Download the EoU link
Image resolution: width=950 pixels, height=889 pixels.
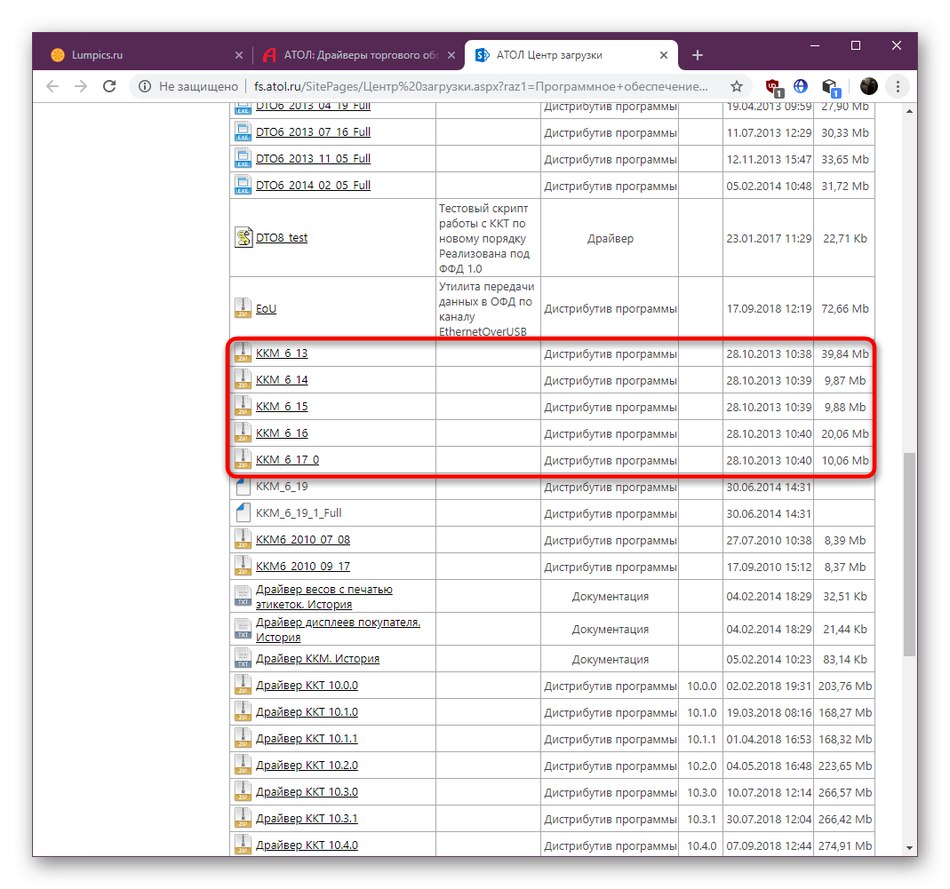point(265,308)
